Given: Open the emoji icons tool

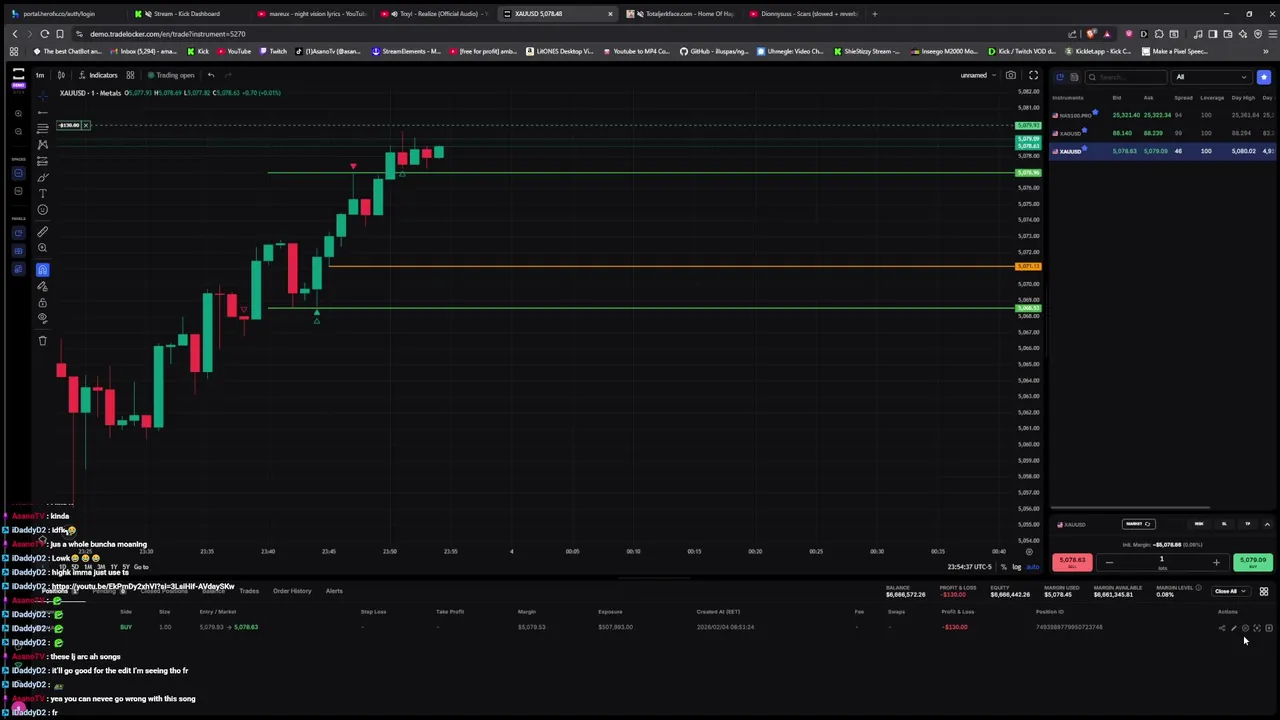Looking at the screenshot, I should point(42,210).
